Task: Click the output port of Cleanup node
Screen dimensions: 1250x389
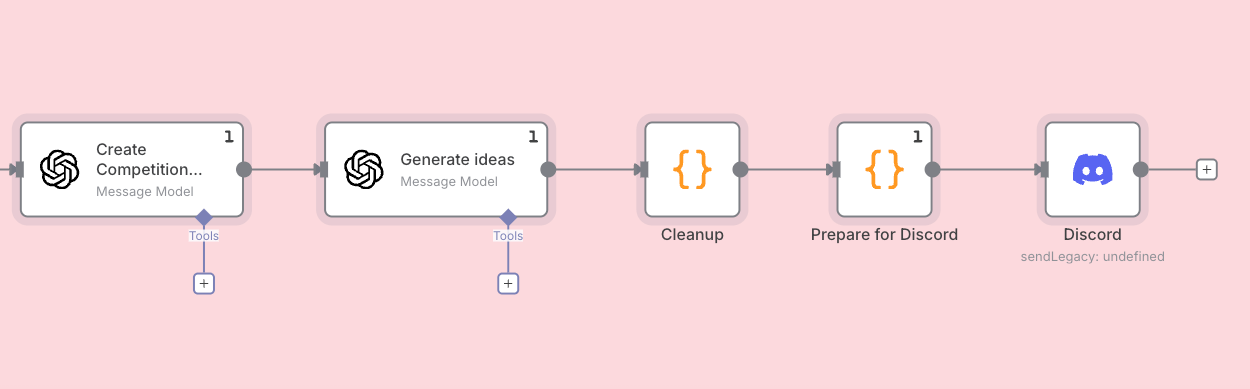Action: tap(740, 169)
